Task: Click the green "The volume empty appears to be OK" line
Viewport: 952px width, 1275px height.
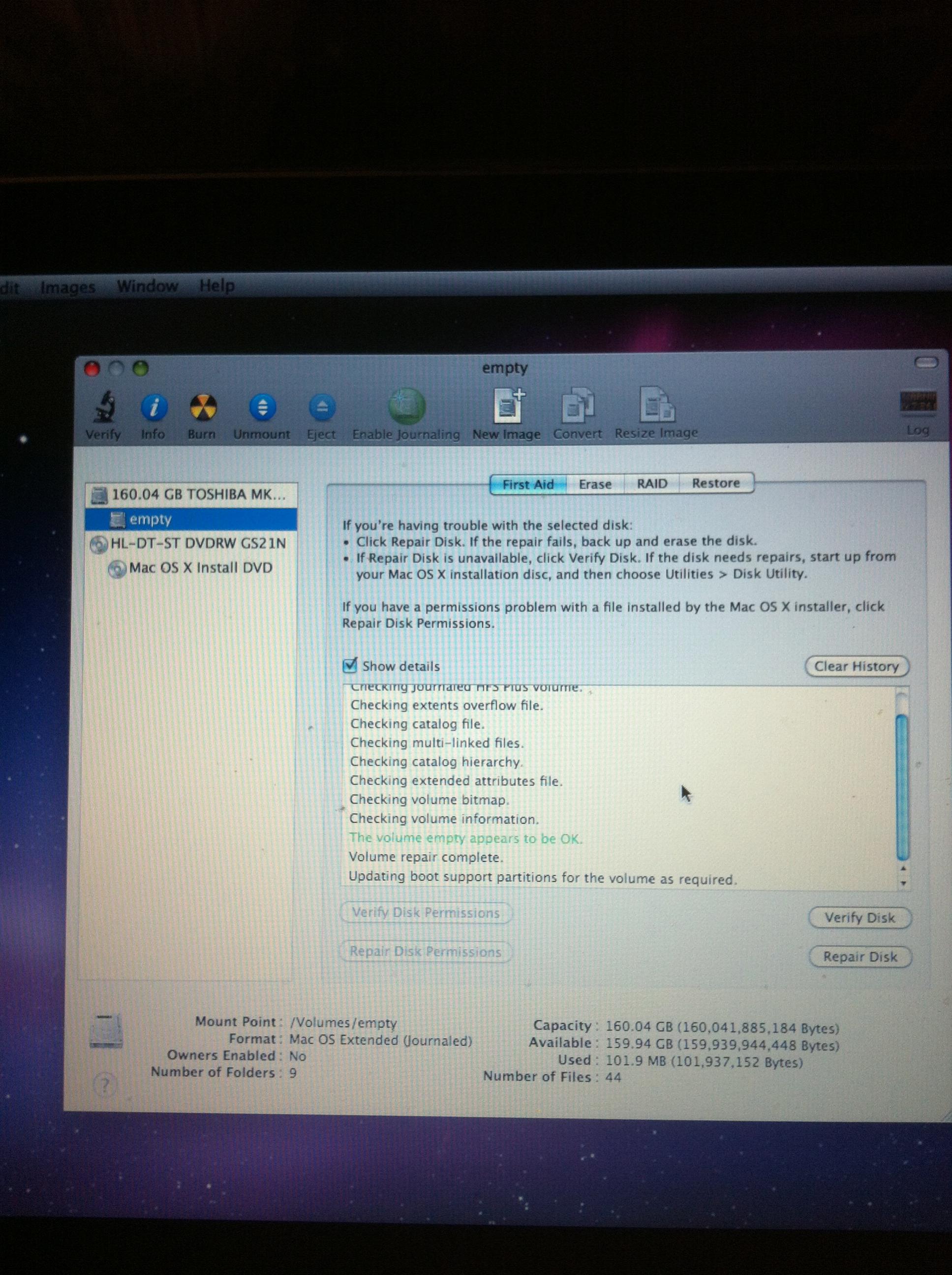Action: pyautogui.click(x=466, y=838)
